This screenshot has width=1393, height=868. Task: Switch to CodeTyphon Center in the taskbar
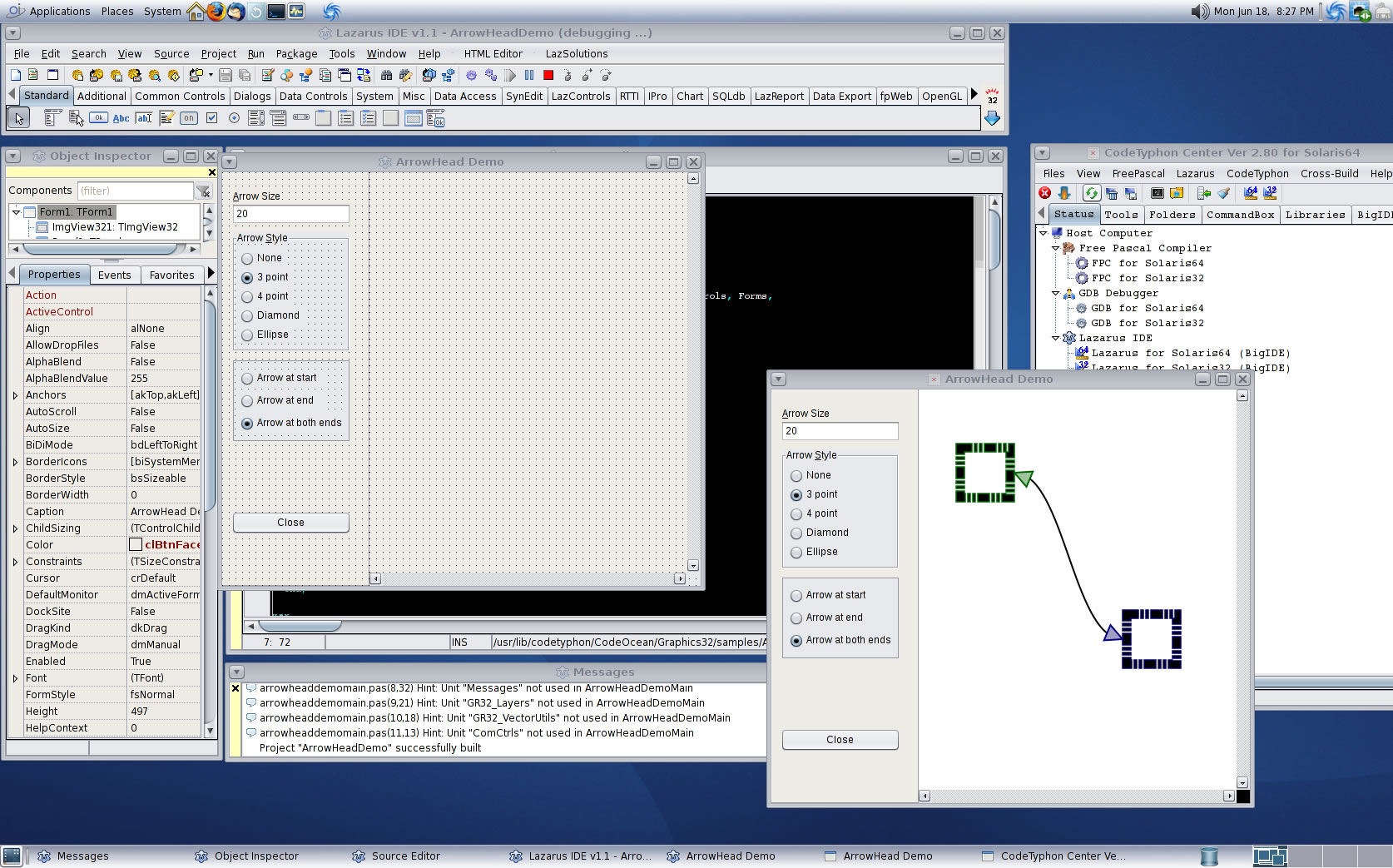point(1053,856)
